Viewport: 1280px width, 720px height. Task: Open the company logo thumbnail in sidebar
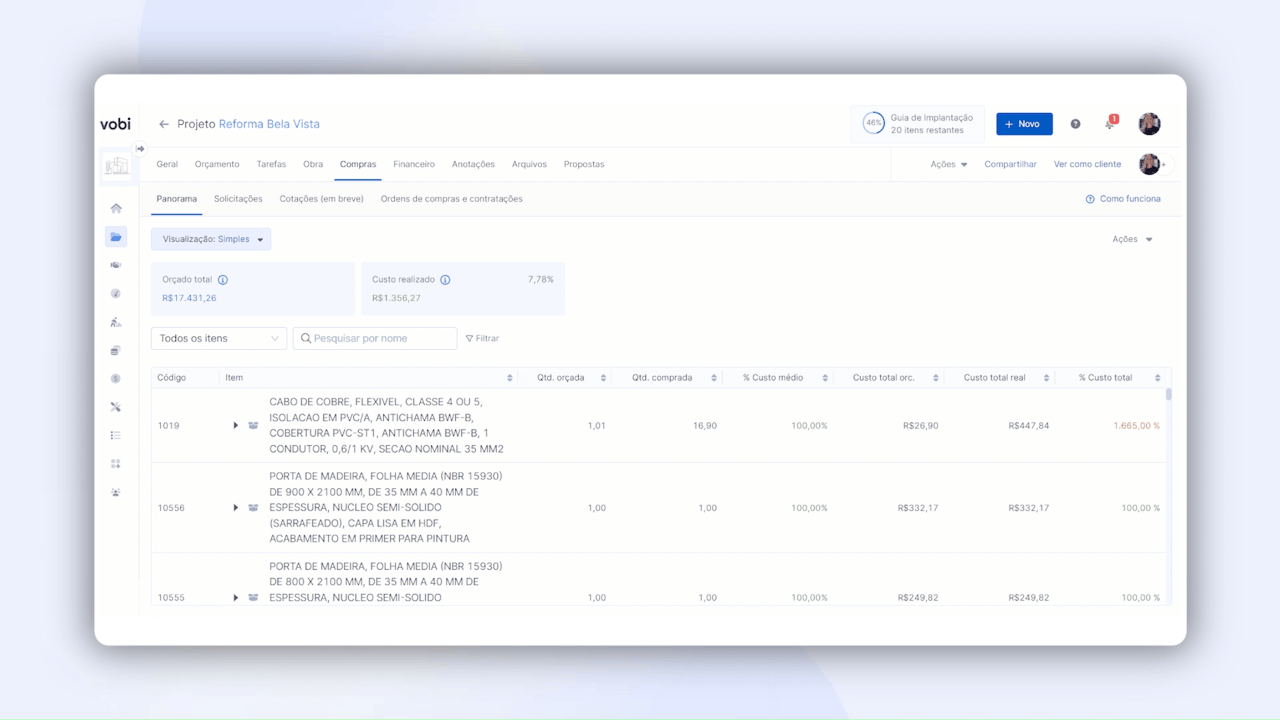point(117,165)
